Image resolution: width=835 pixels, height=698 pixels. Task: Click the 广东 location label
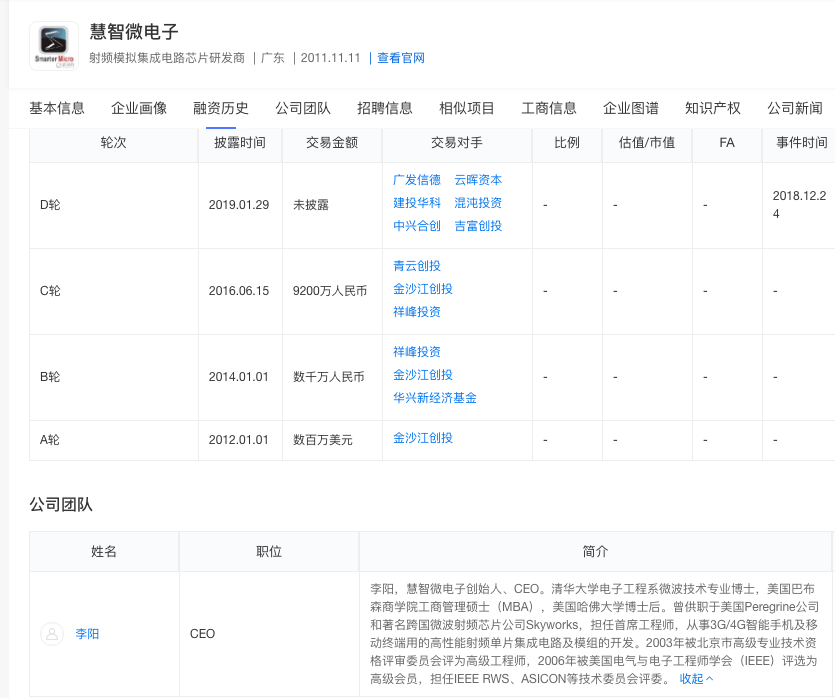(273, 58)
